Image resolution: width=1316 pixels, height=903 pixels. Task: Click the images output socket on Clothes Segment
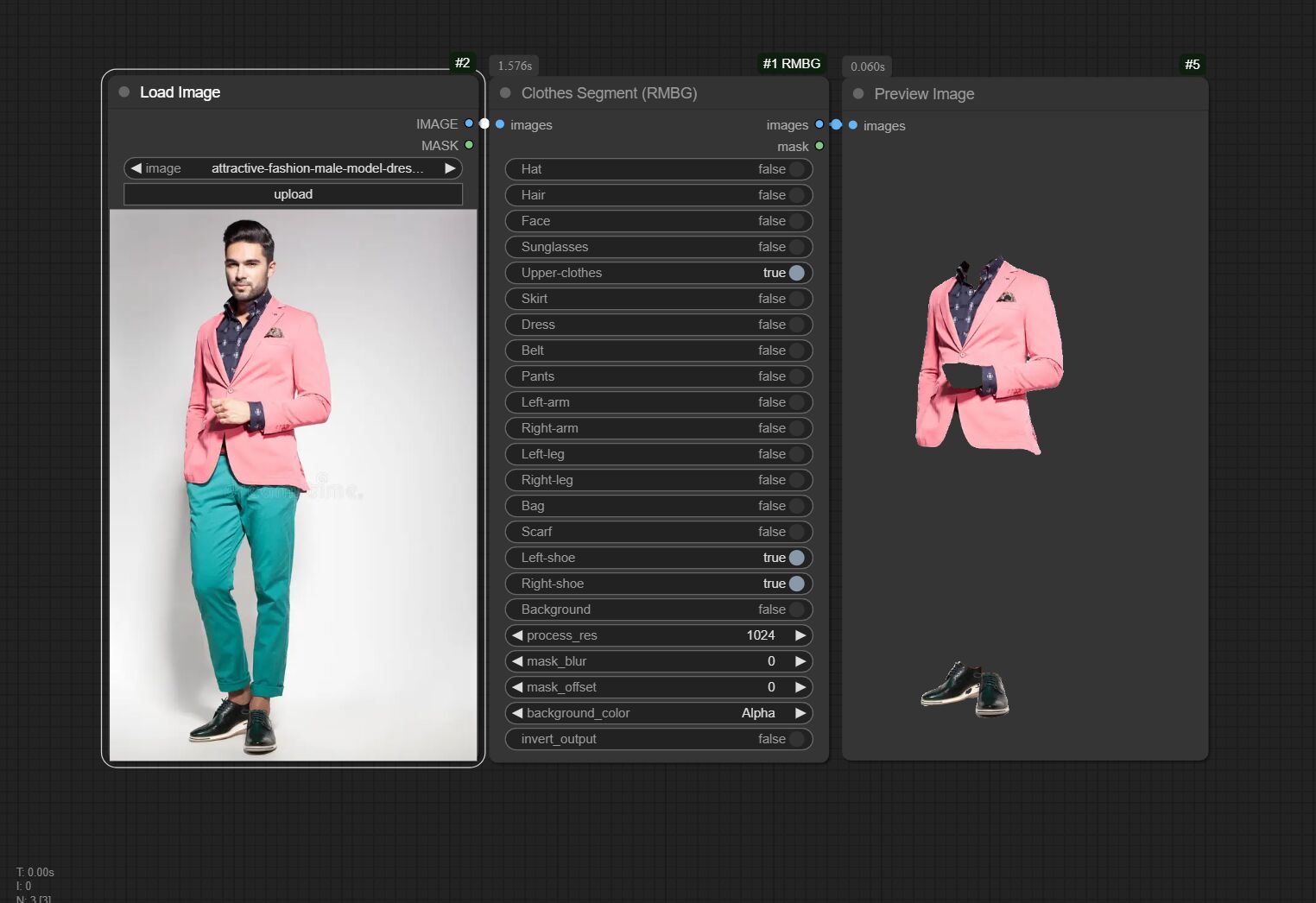click(819, 124)
